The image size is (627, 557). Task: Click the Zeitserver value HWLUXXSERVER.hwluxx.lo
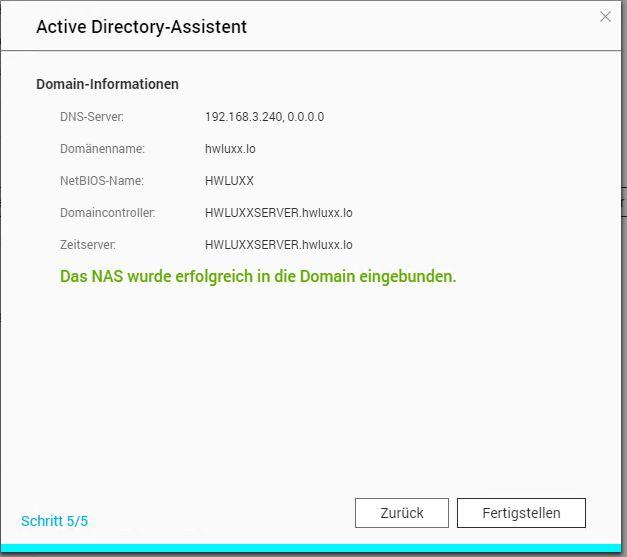point(278,245)
